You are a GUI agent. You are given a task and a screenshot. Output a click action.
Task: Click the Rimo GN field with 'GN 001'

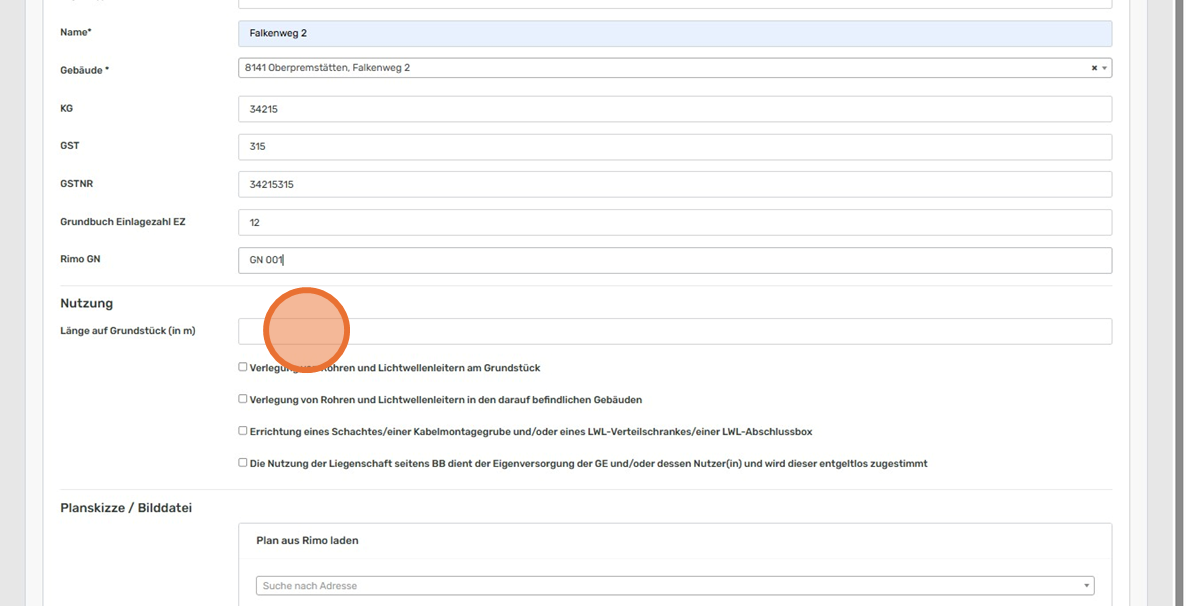pyautogui.click(x=674, y=260)
